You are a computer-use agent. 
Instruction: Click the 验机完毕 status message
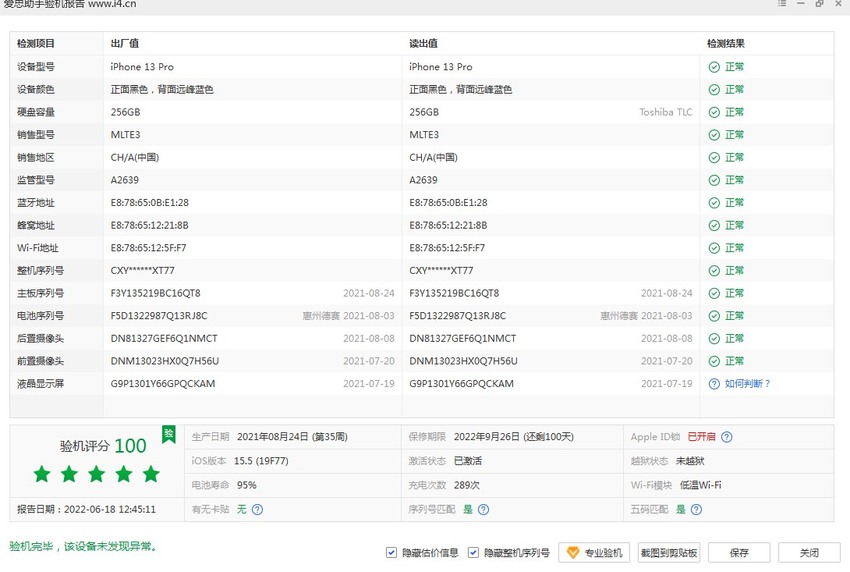83,547
